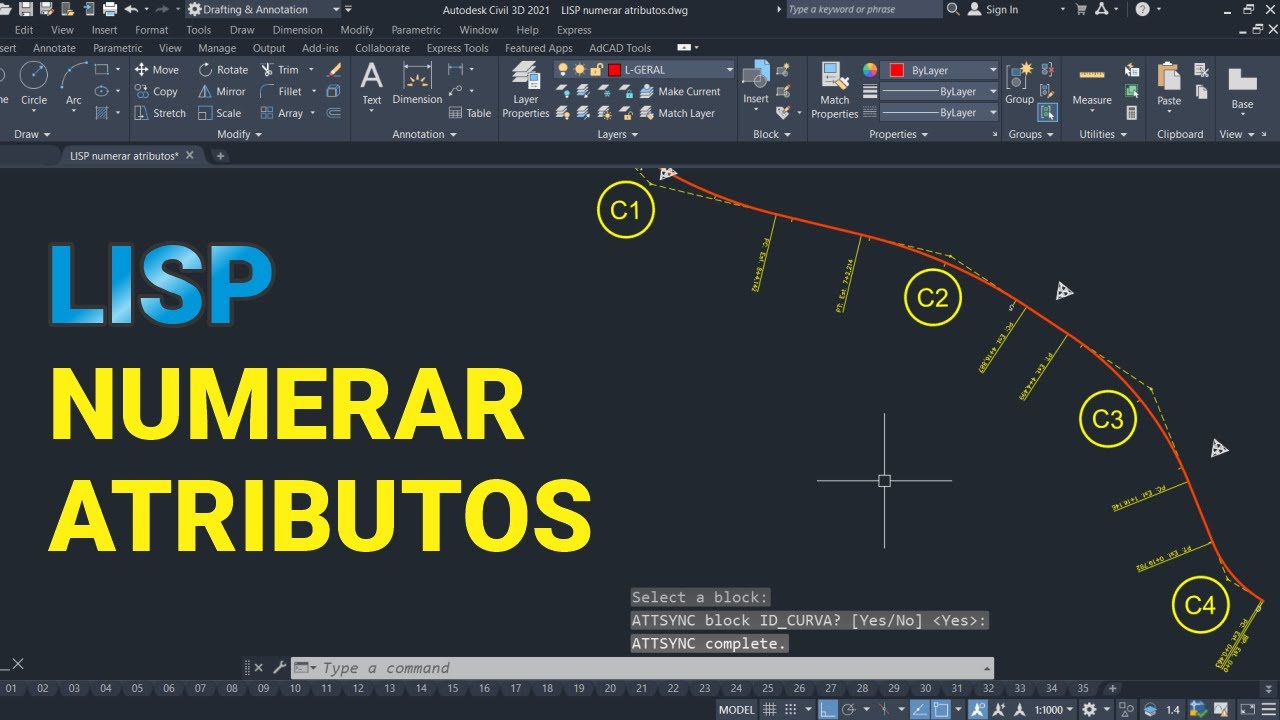Click the Match Layer button

[x=676, y=113]
